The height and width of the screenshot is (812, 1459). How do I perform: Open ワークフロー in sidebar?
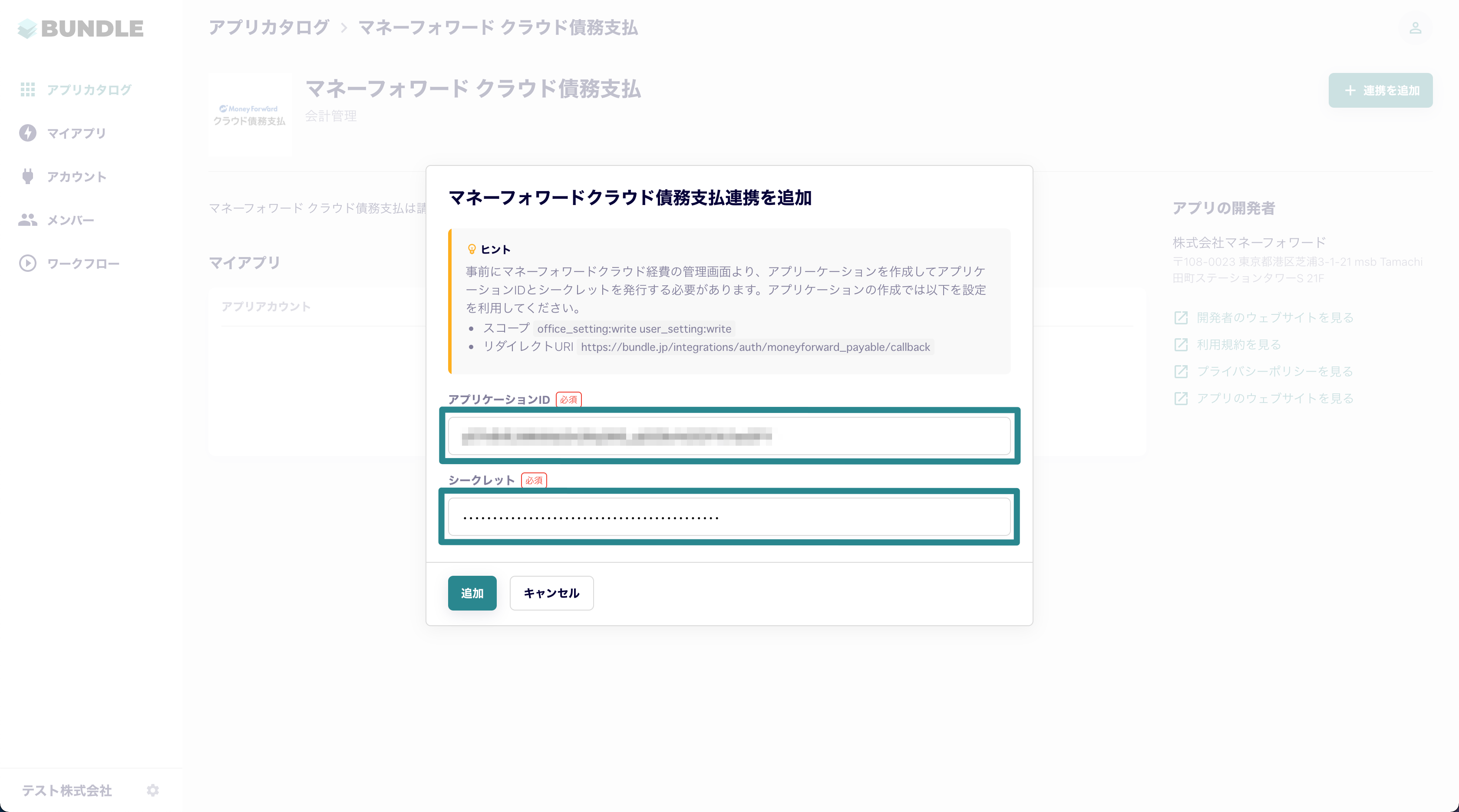coord(83,263)
